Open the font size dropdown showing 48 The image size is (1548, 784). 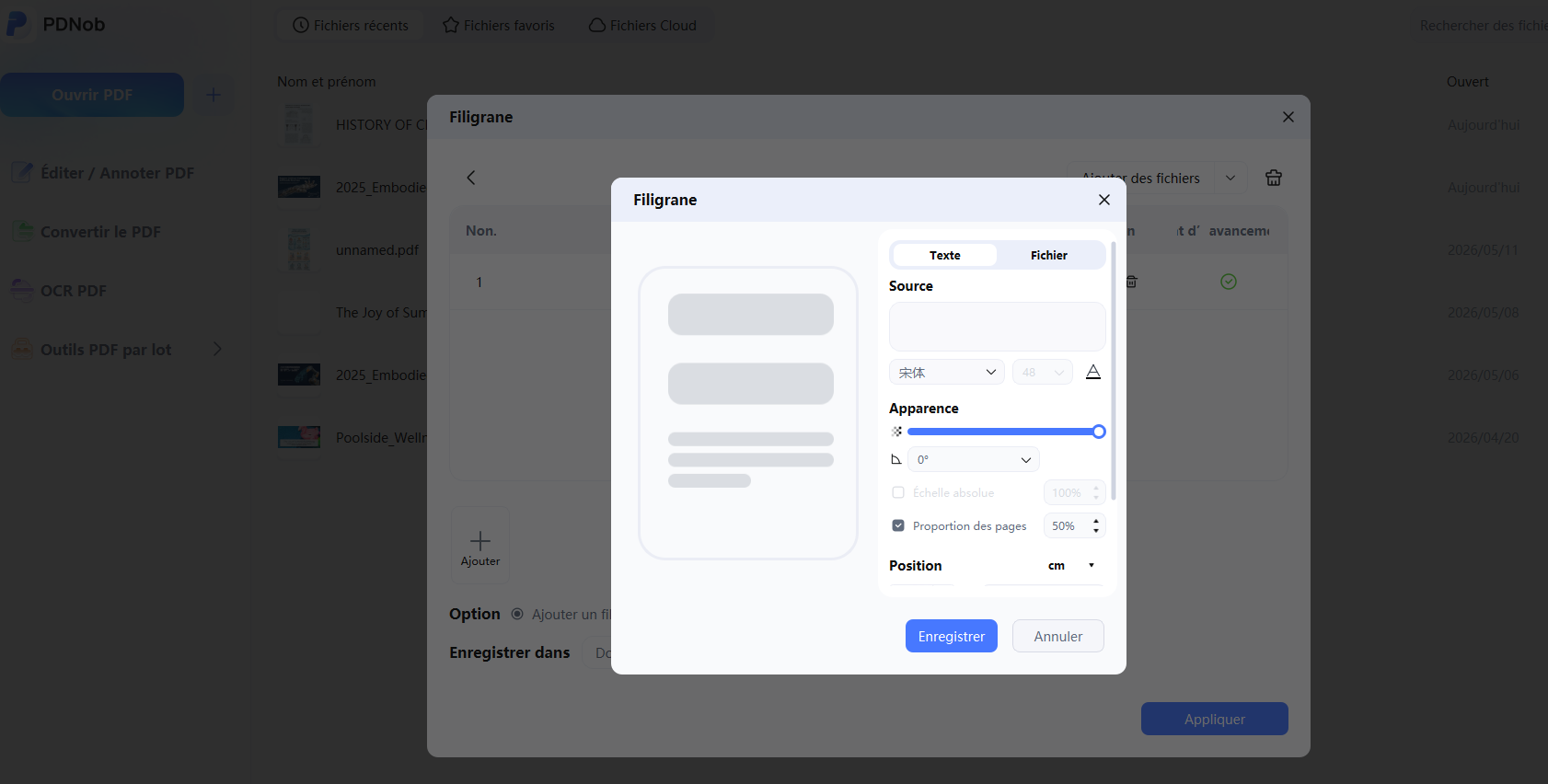[x=1042, y=372]
